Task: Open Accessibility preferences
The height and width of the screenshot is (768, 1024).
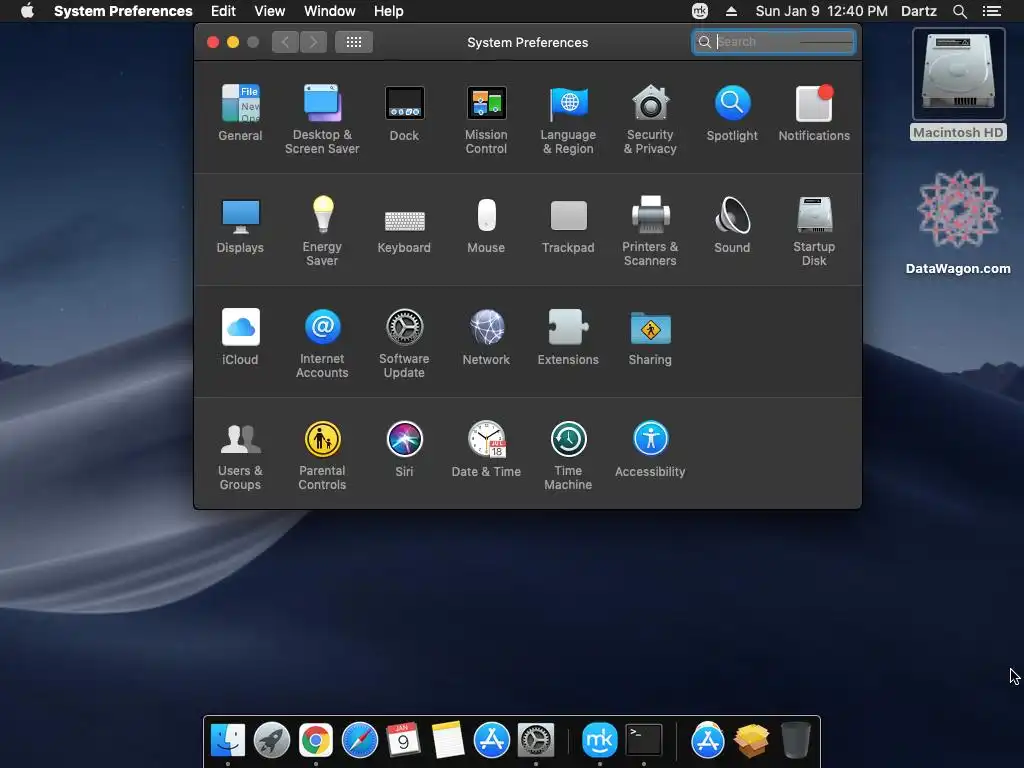Action: 650,449
